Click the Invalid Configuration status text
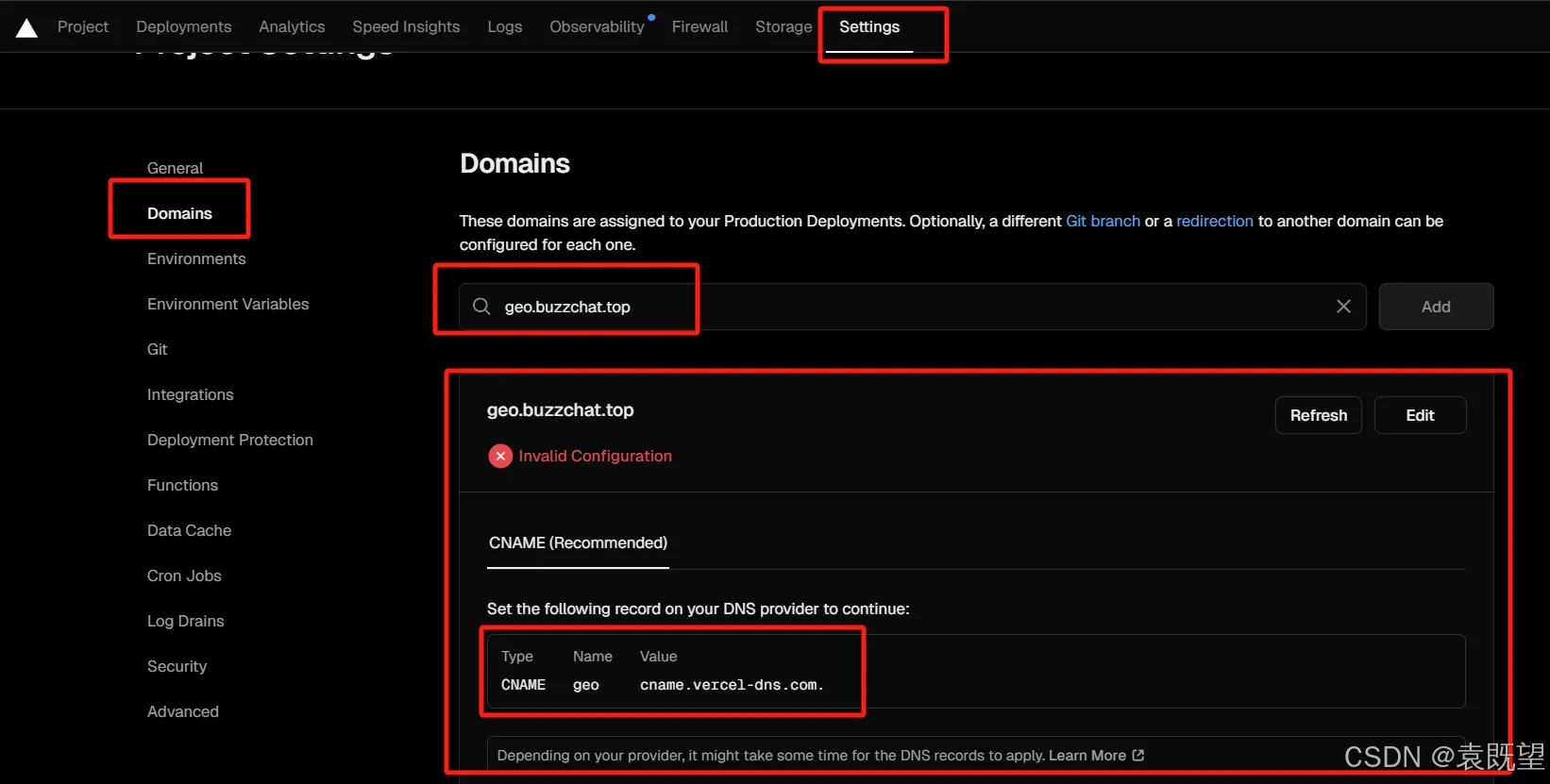Screen dimensions: 1550x784 coord(596,456)
